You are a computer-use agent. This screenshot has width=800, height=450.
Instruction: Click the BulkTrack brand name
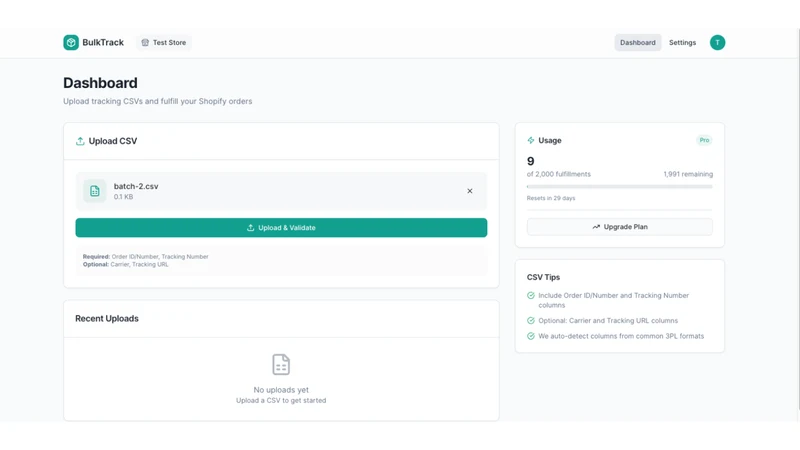[x=103, y=42]
